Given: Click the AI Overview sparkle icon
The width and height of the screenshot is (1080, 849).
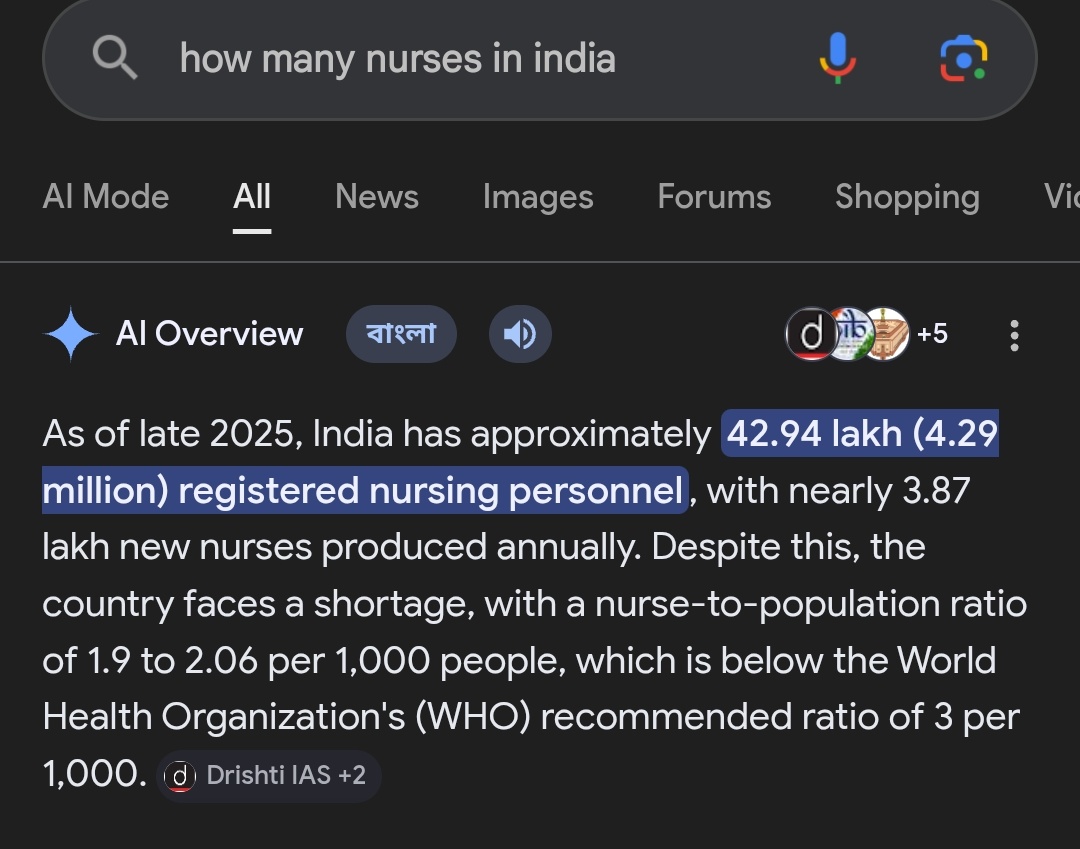Looking at the screenshot, I should (x=71, y=334).
